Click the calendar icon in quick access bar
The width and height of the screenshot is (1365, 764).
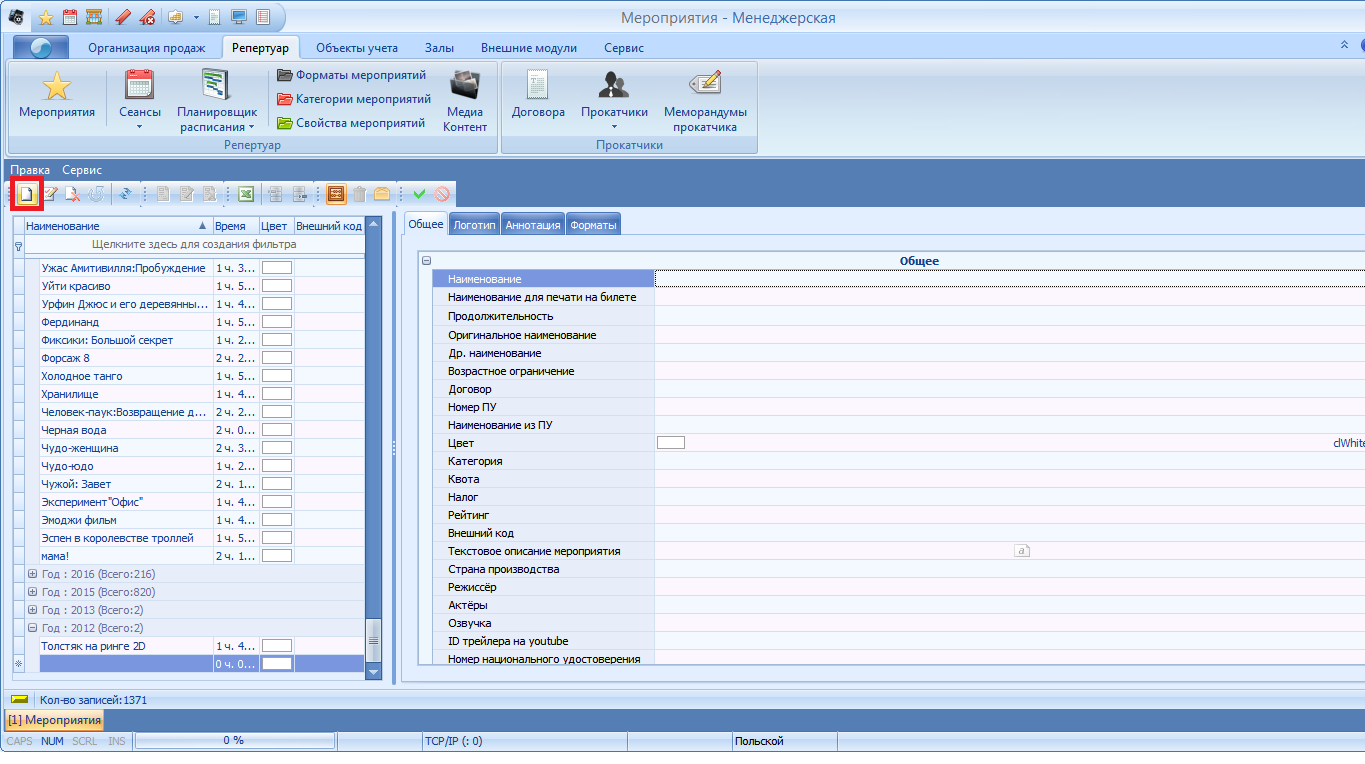point(70,17)
